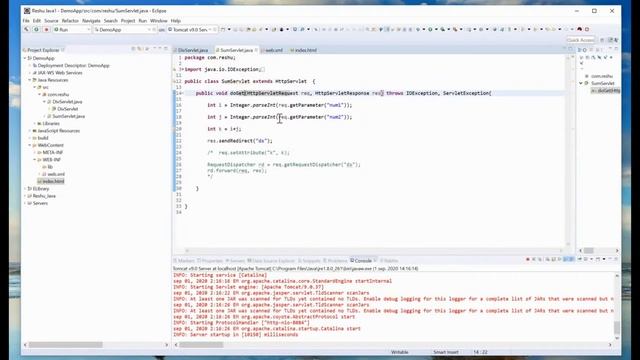Open the Run launch mode dropdown
Image resolution: width=640 pixels, height=360 pixels.
[x=88, y=30]
